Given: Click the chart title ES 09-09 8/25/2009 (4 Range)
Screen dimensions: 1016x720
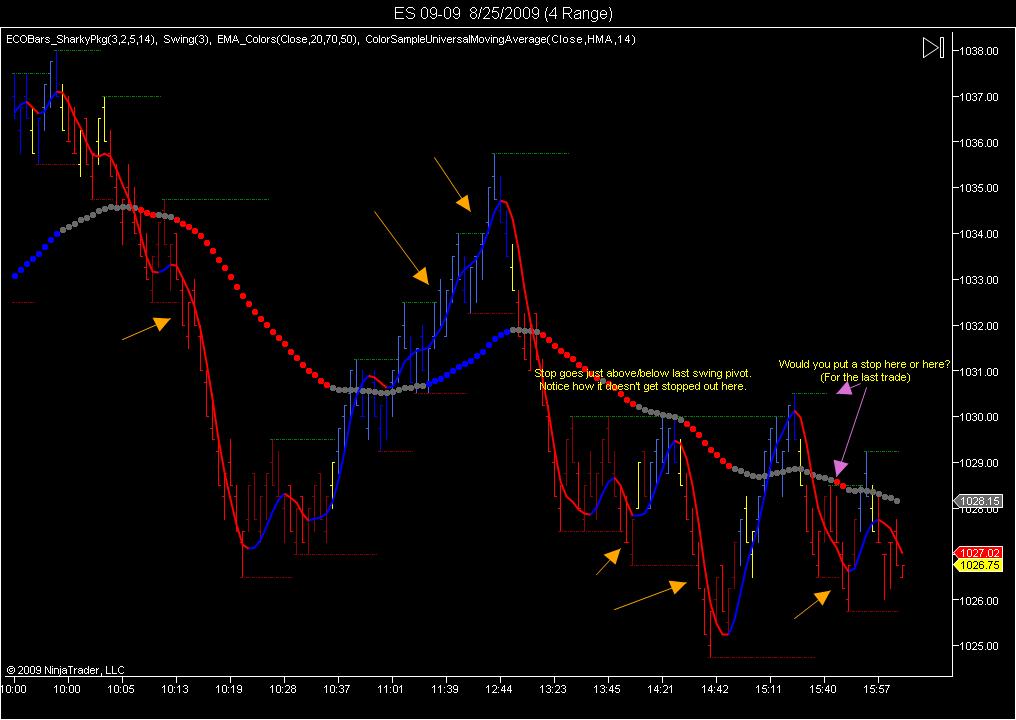Looking at the screenshot, I should click(x=503, y=13).
